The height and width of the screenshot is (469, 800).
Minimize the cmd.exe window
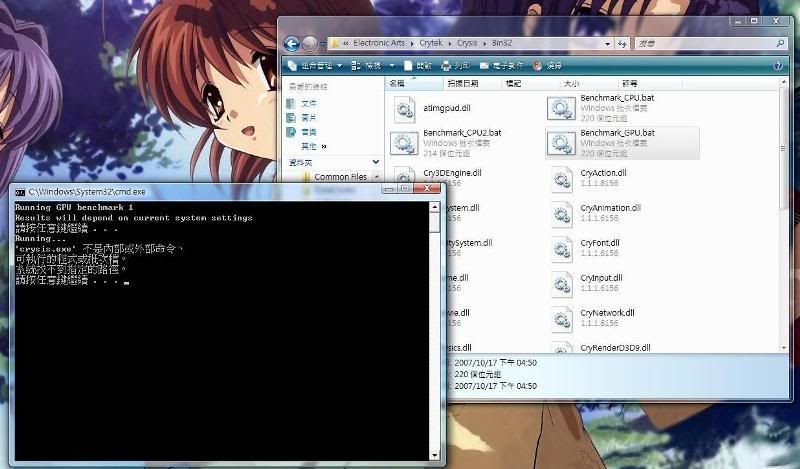click(x=389, y=189)
